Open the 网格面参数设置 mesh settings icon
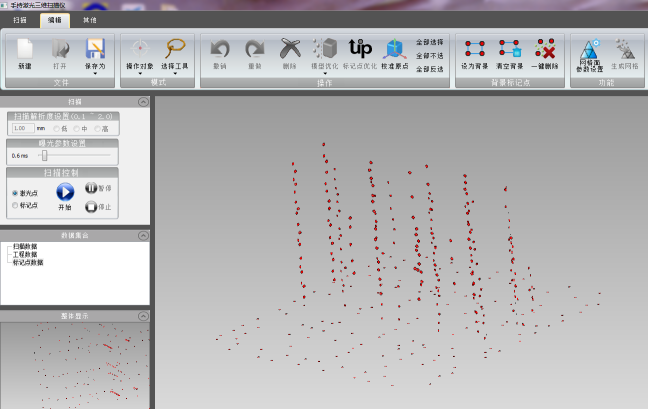The width and height of the screenshot is (648, 409). click(590, 49)
